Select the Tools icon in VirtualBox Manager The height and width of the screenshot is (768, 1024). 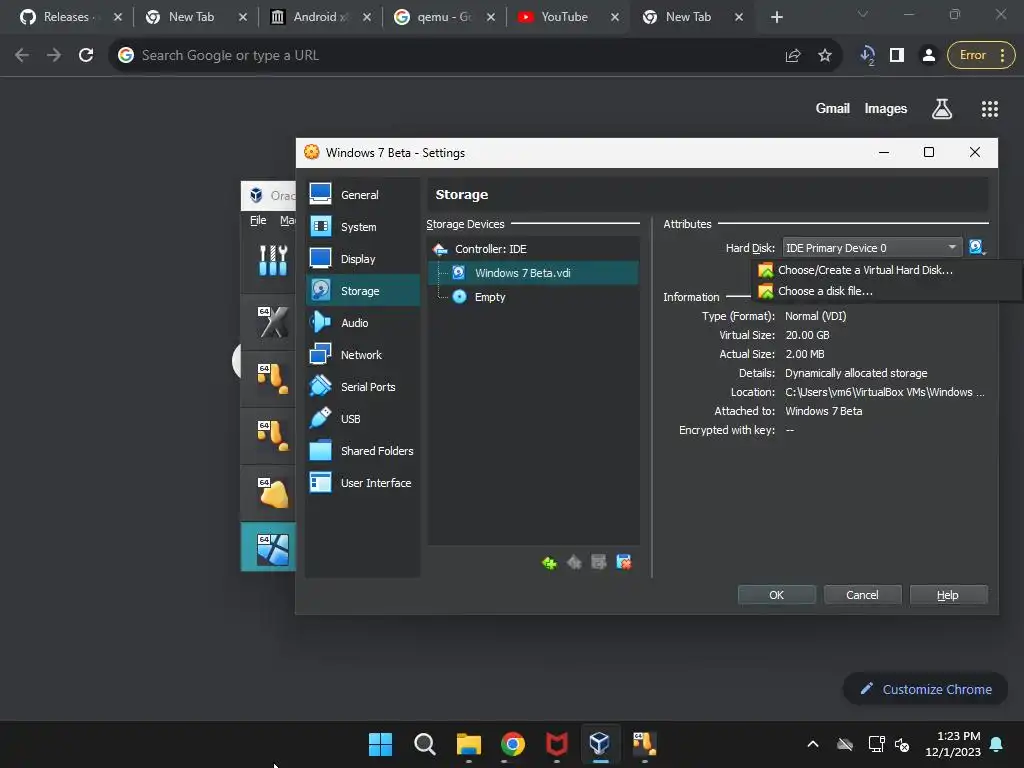[272, 260]
